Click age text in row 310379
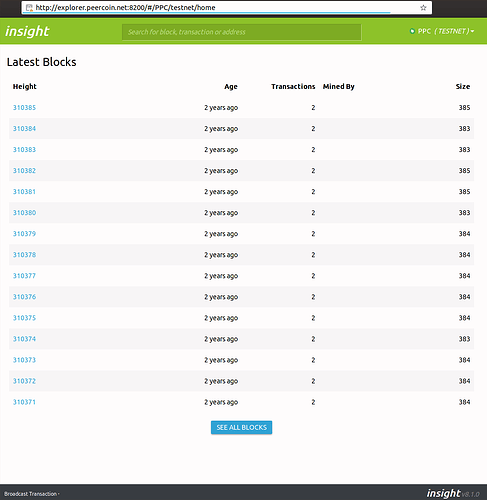Image resolution: width=487 pixels, height=500 pixels. point(221,234)
